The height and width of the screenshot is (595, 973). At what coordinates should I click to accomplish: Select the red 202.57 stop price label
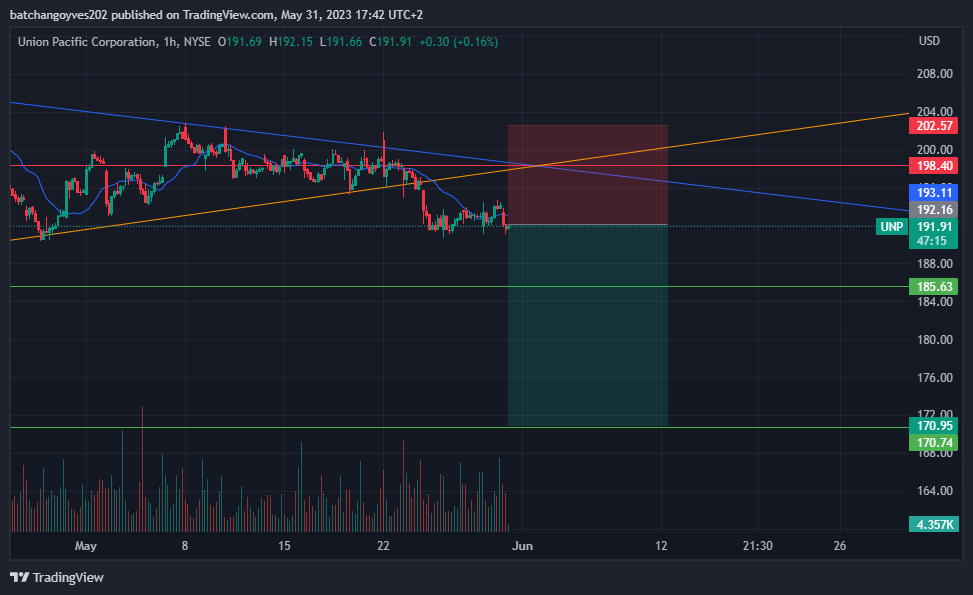(x=933, y=126)
